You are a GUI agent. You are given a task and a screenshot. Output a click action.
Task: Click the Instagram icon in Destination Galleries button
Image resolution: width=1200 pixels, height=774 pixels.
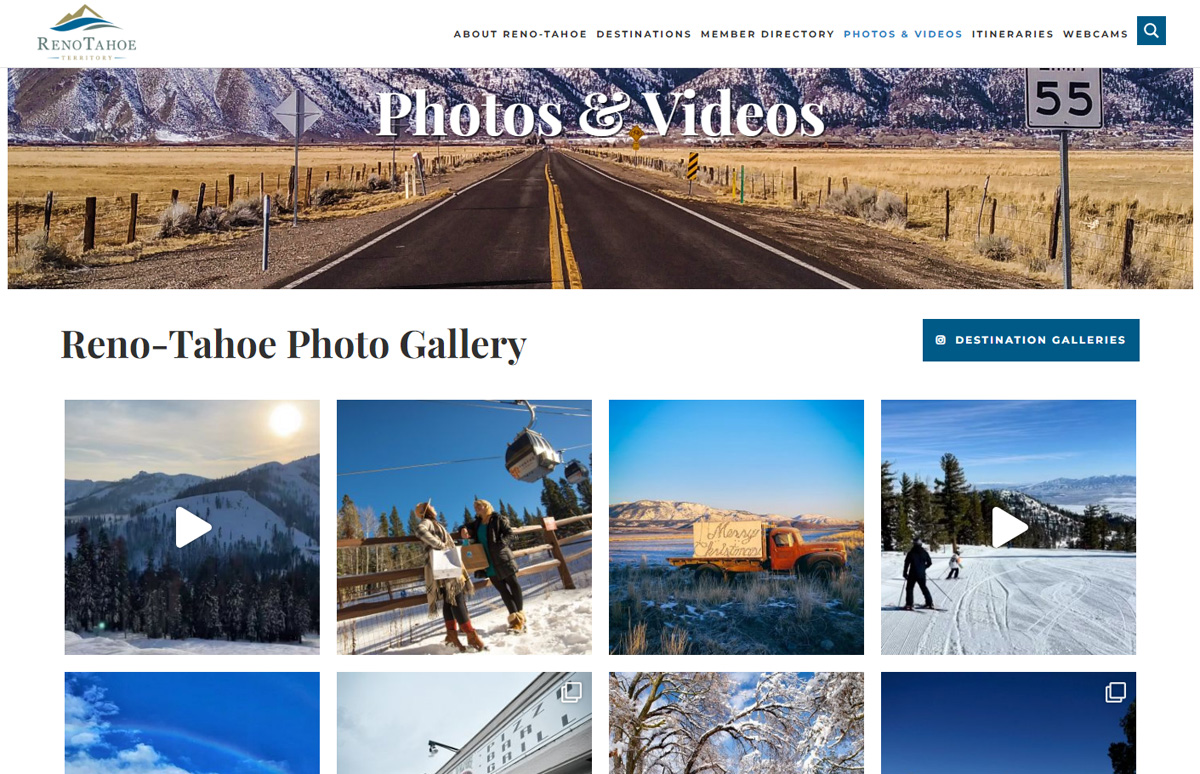[941, 340]
